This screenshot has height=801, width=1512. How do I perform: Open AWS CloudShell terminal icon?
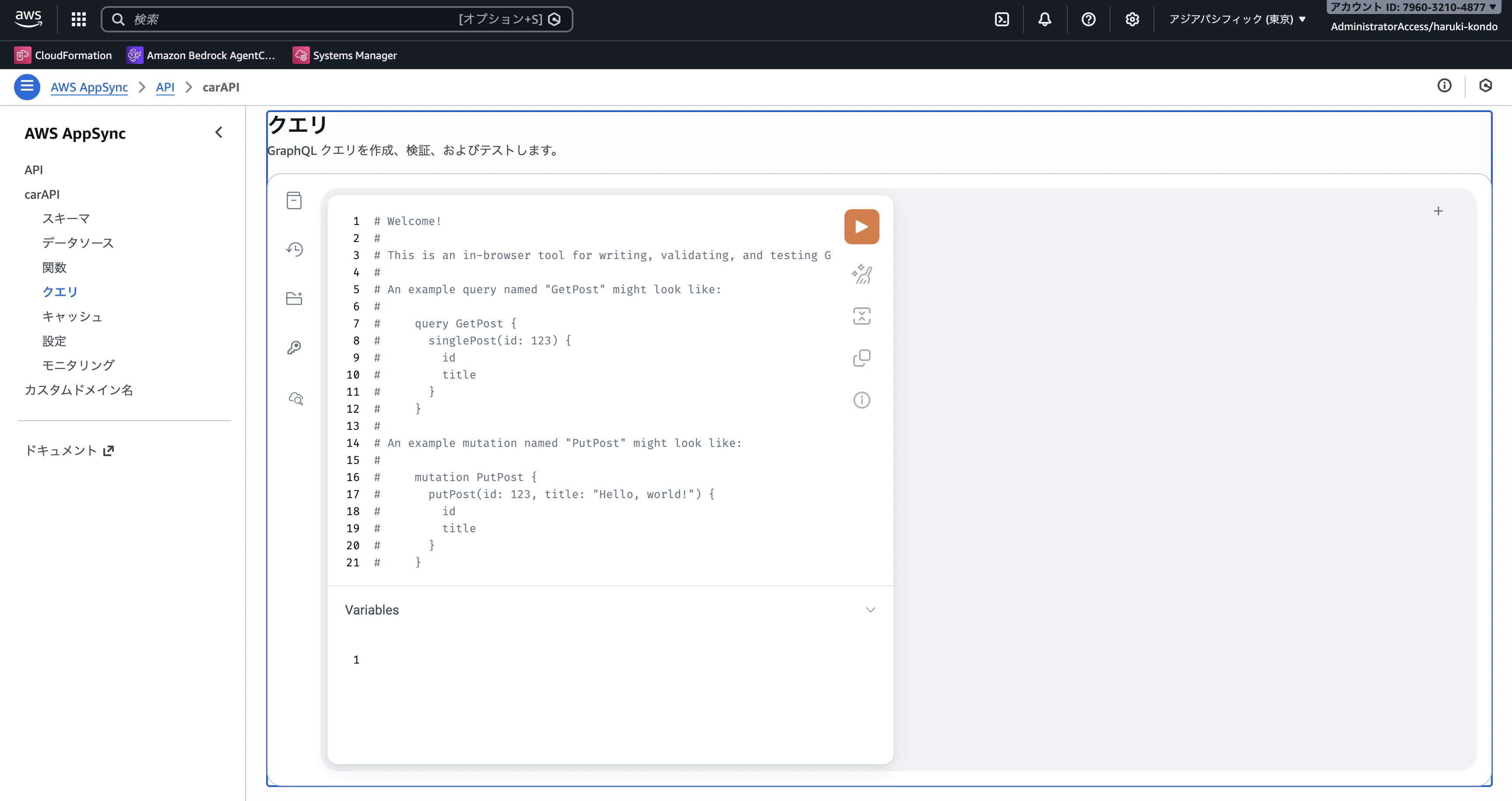click(x=1002, y=19)
